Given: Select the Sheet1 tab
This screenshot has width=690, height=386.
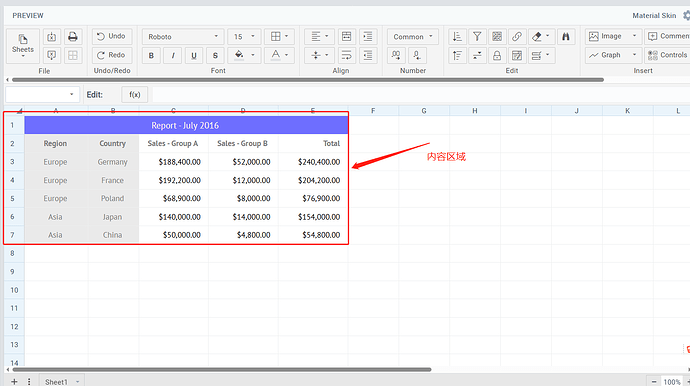Looking at the screenshot, I should coord(62,381).
